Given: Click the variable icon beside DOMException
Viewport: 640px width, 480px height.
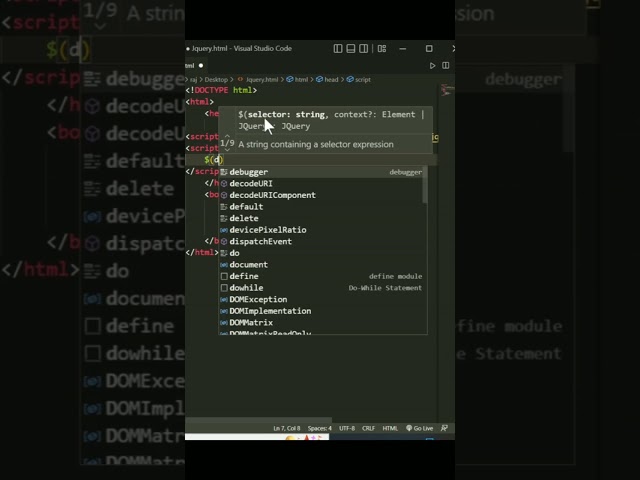Looking at the screenshot, I should (x=224, y=300).
